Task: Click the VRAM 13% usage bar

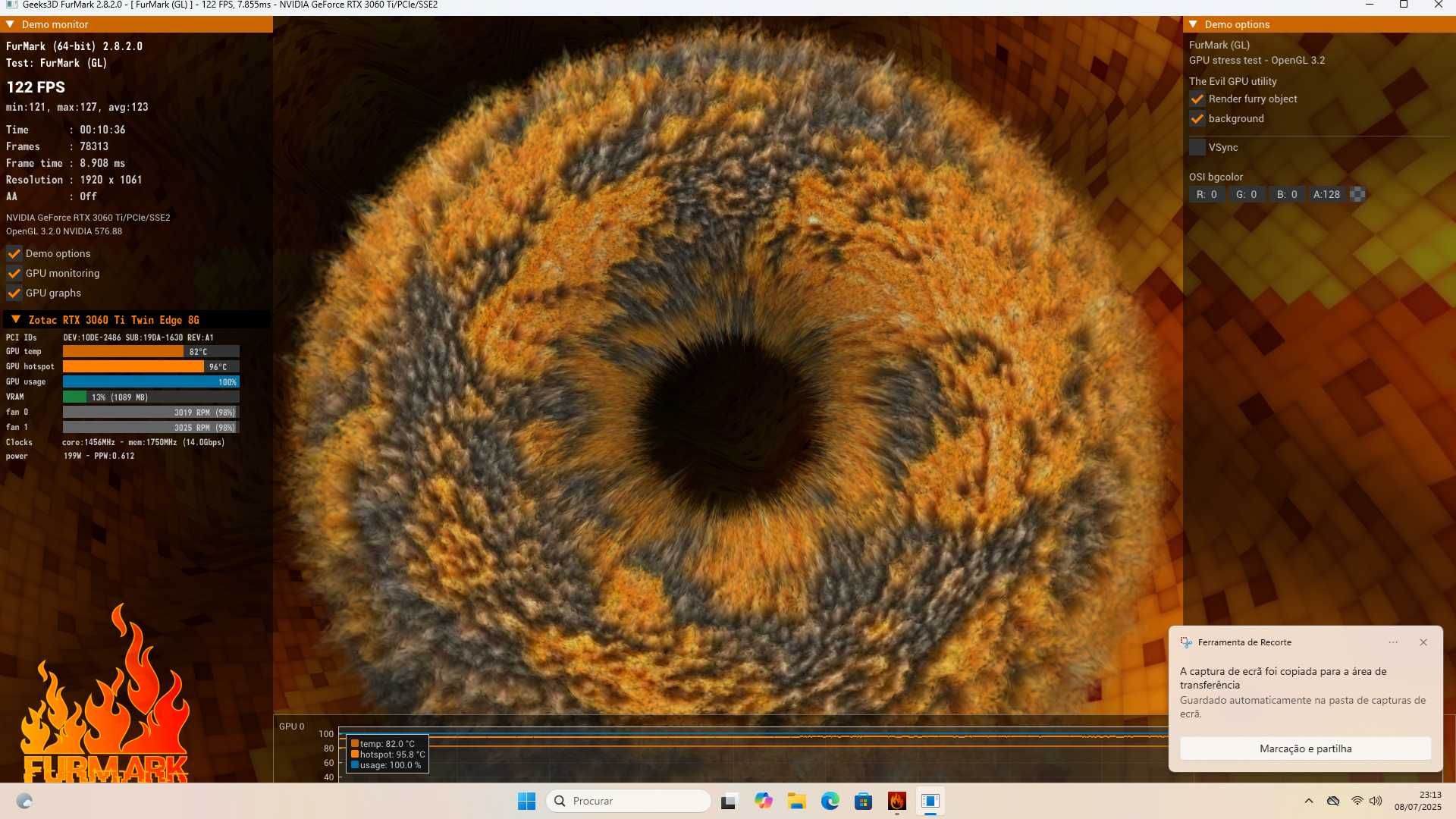Action: pyautogui.click(x=151, y=397)
